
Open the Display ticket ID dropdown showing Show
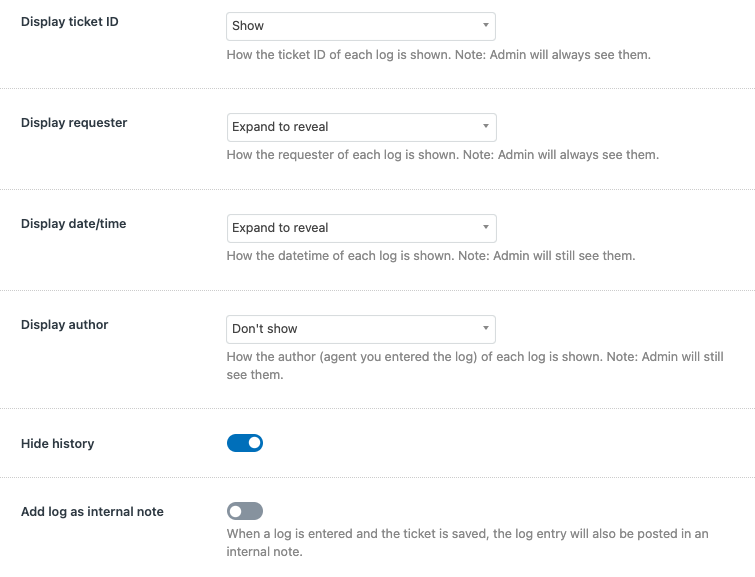361,26
